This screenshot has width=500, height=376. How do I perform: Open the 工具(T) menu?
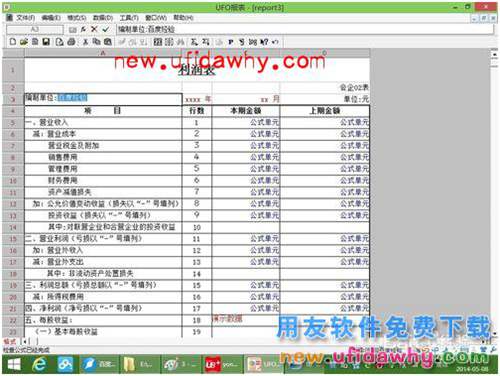click(x=129, y=18)
